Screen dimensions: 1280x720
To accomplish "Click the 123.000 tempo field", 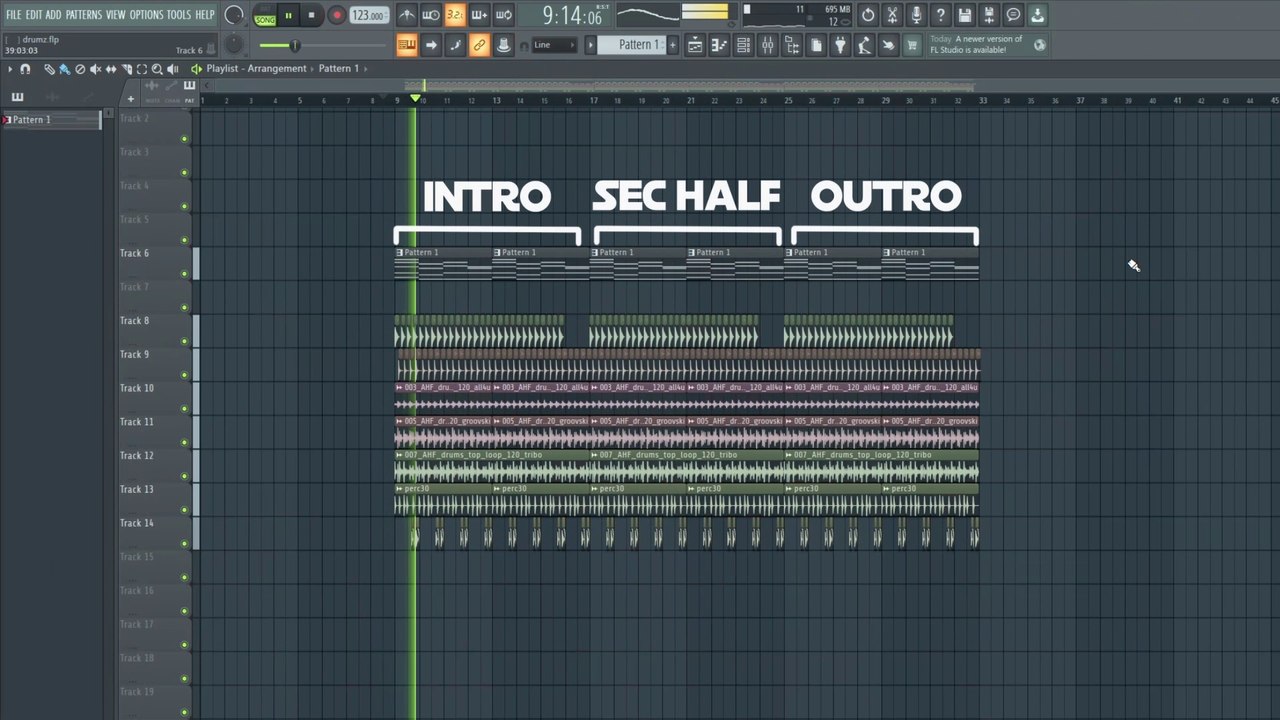I will pos(368,15).
